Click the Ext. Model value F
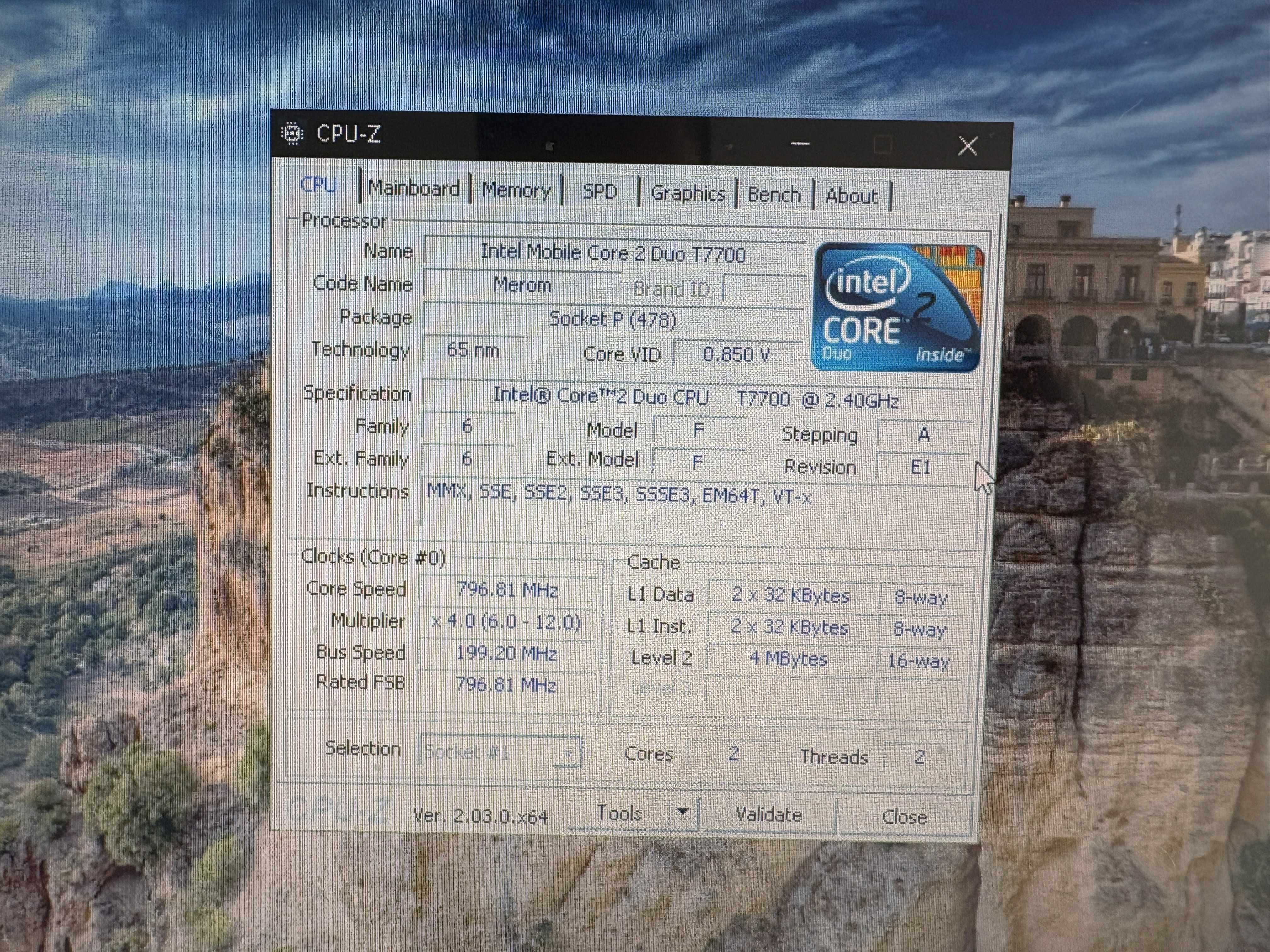Viewport: 1270px width, 952px height. click(698, 462)
